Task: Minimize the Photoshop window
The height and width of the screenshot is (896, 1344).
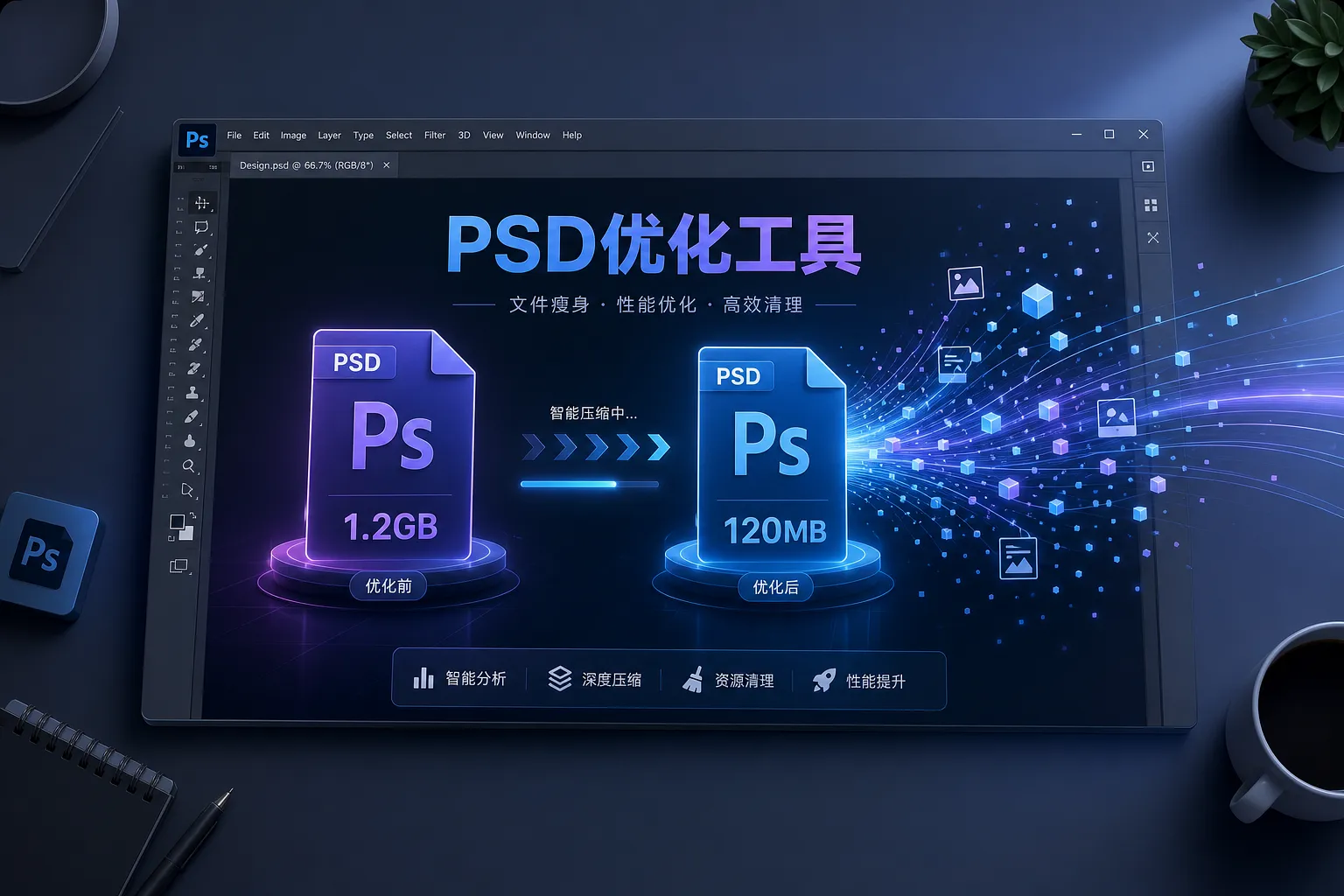Action: [x=1076, y=135]
